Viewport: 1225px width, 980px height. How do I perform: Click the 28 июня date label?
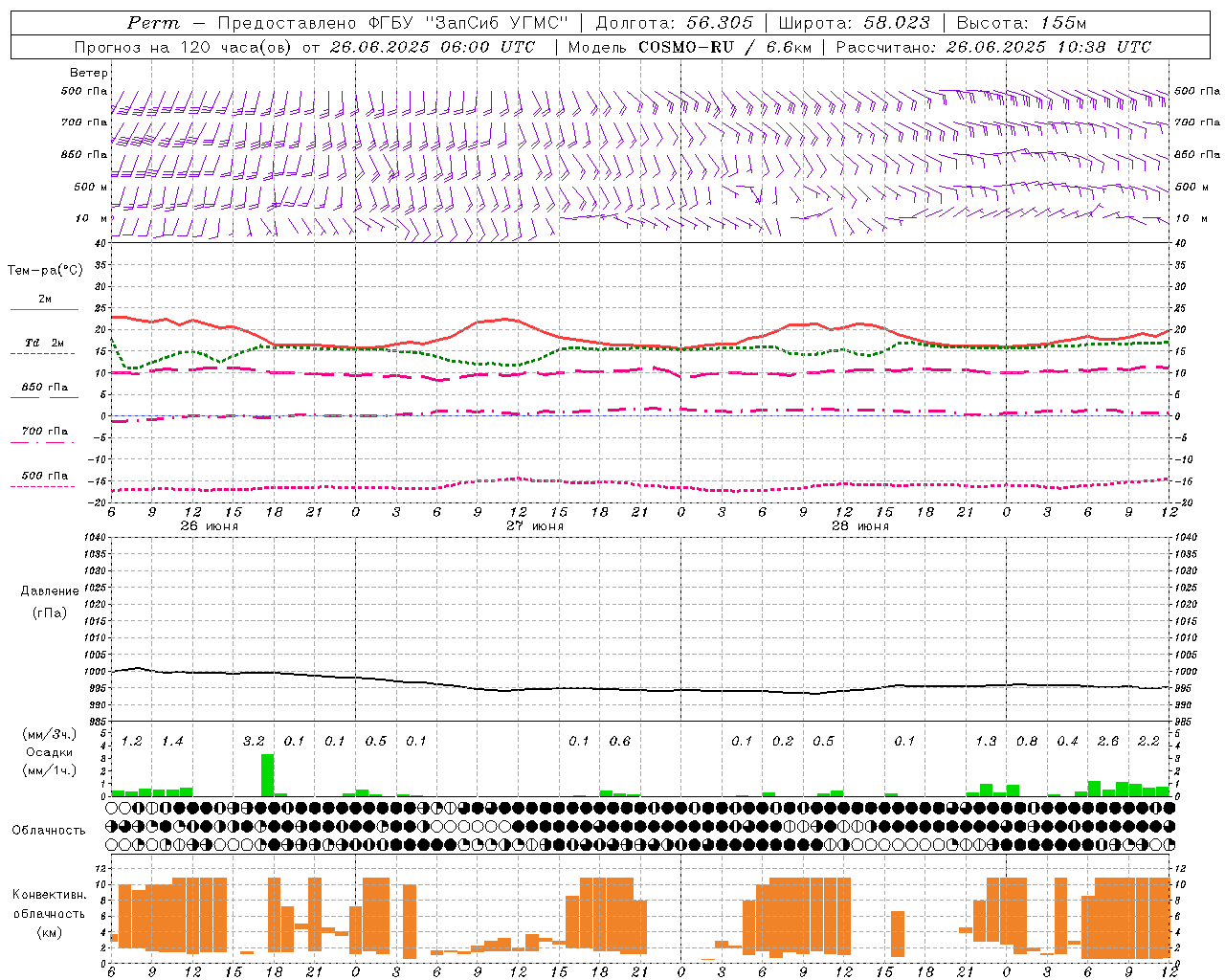860,526
